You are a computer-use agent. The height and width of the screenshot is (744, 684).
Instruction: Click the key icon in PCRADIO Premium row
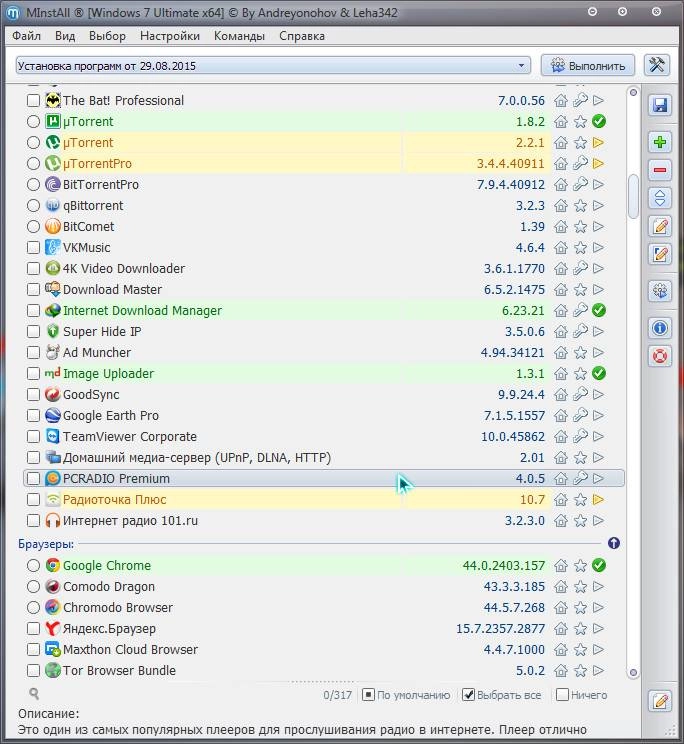point(580,478)
